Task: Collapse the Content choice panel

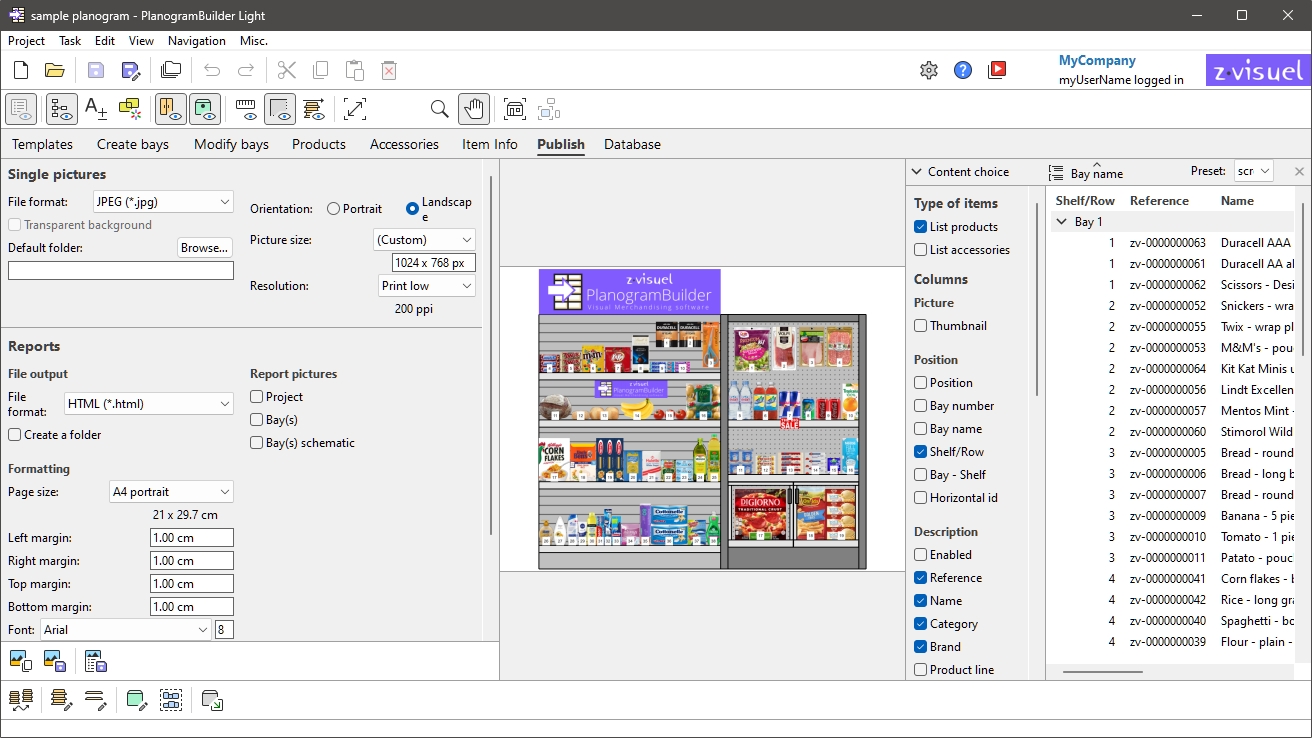Action: pos(916,172)
